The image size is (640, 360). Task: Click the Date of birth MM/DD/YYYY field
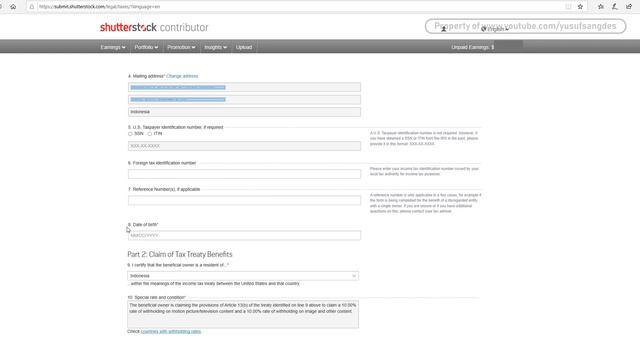244,236
